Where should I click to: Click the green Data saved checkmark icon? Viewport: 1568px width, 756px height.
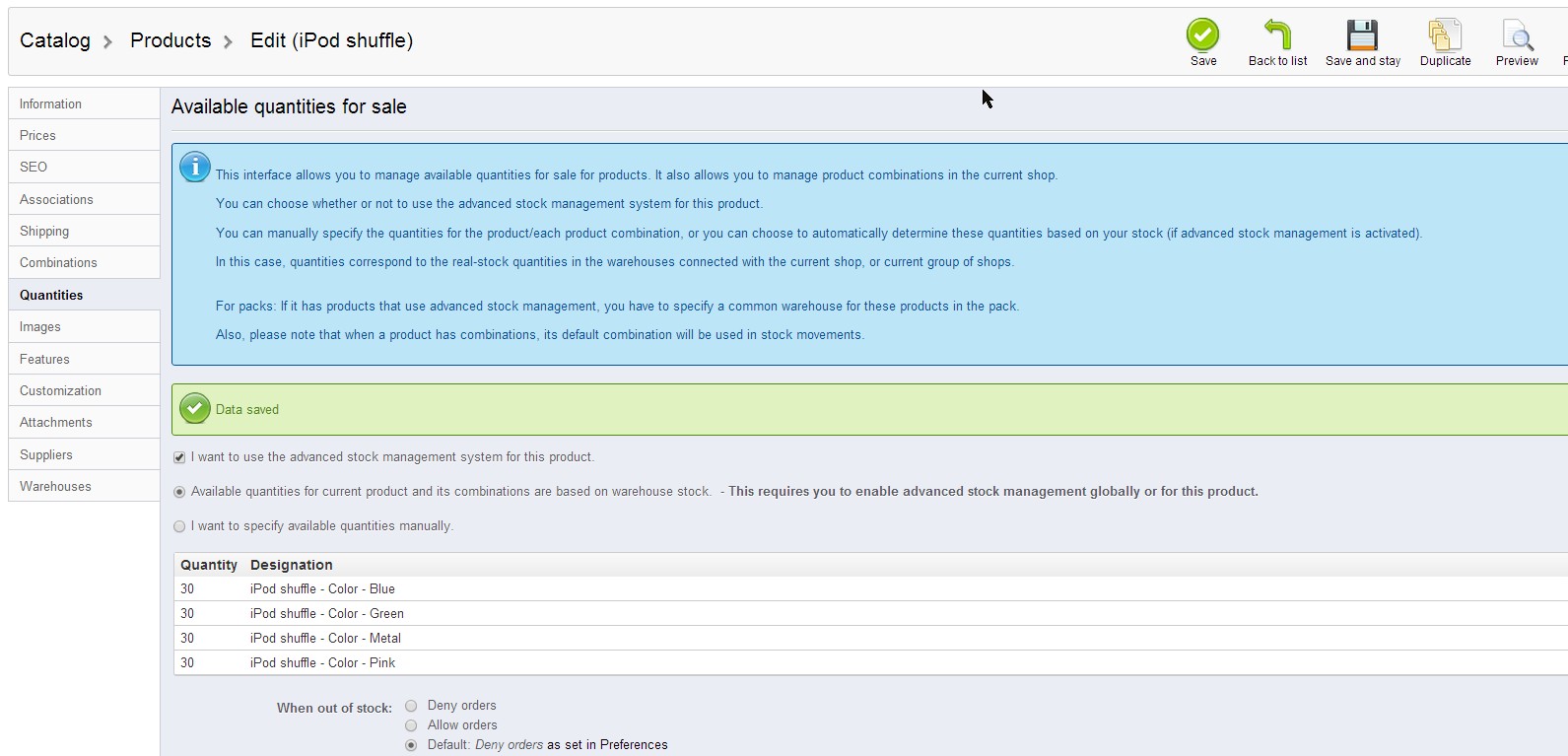tap(195, 408)
